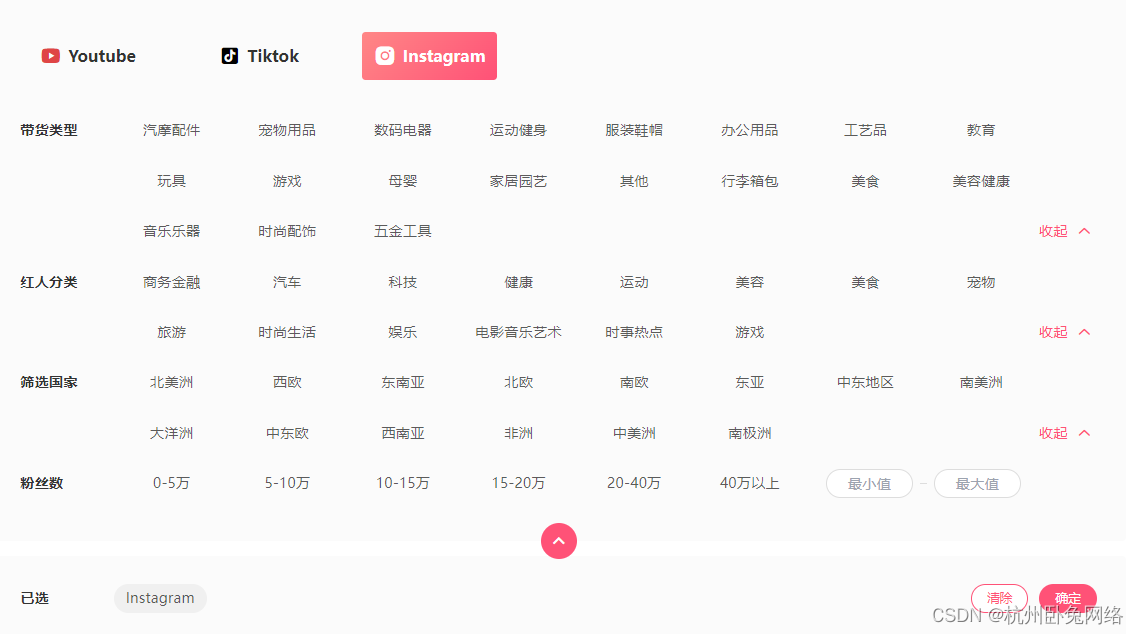Select 0-5万 follower range

click(x=171, y=483)
